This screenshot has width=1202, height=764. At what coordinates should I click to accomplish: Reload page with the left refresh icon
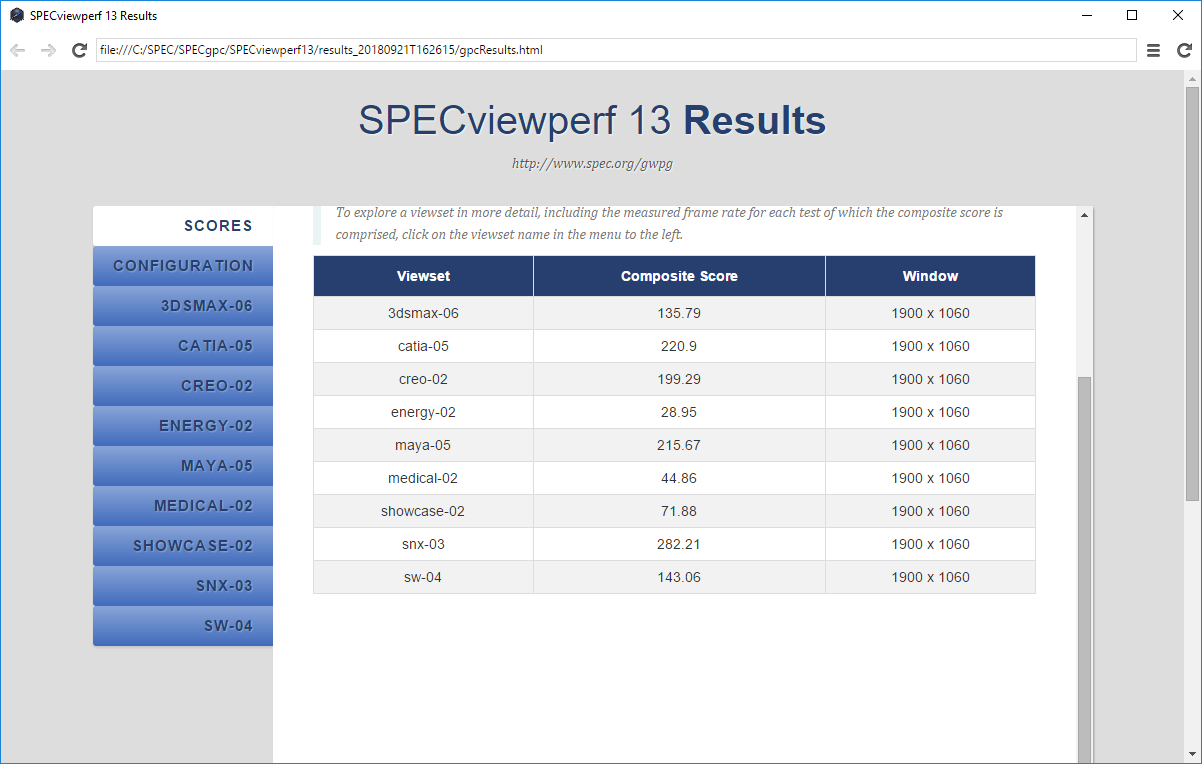[x=80, y=50]
